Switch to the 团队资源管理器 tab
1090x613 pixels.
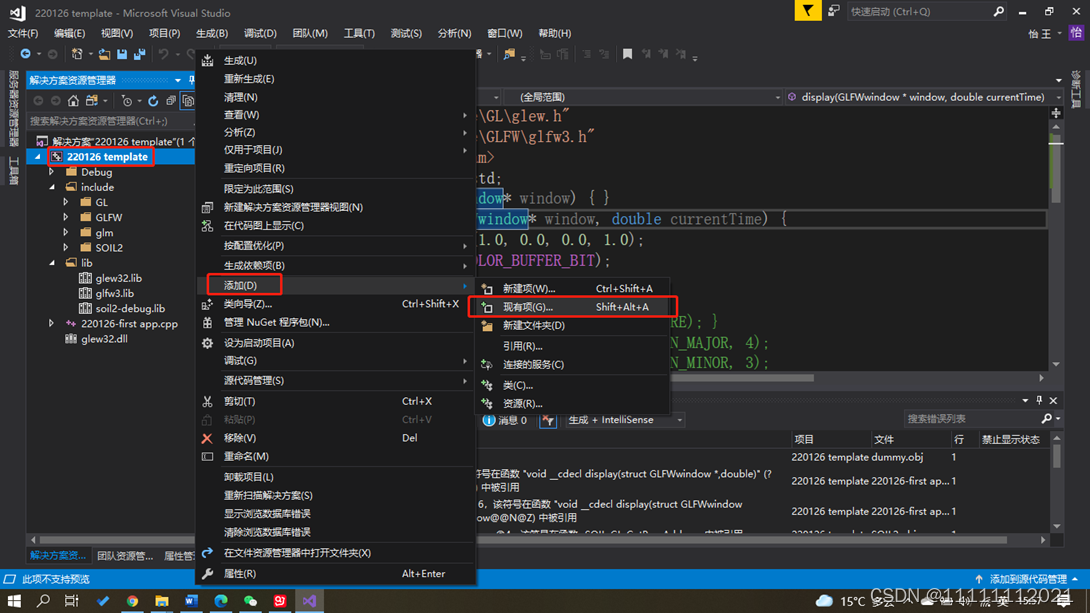125,556
